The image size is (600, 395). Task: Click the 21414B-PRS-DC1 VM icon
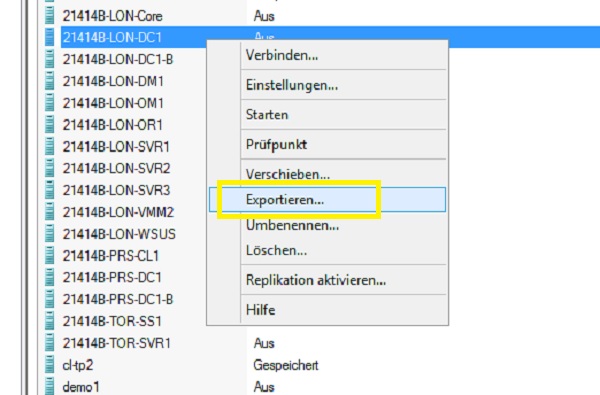(x=49, y=277)
